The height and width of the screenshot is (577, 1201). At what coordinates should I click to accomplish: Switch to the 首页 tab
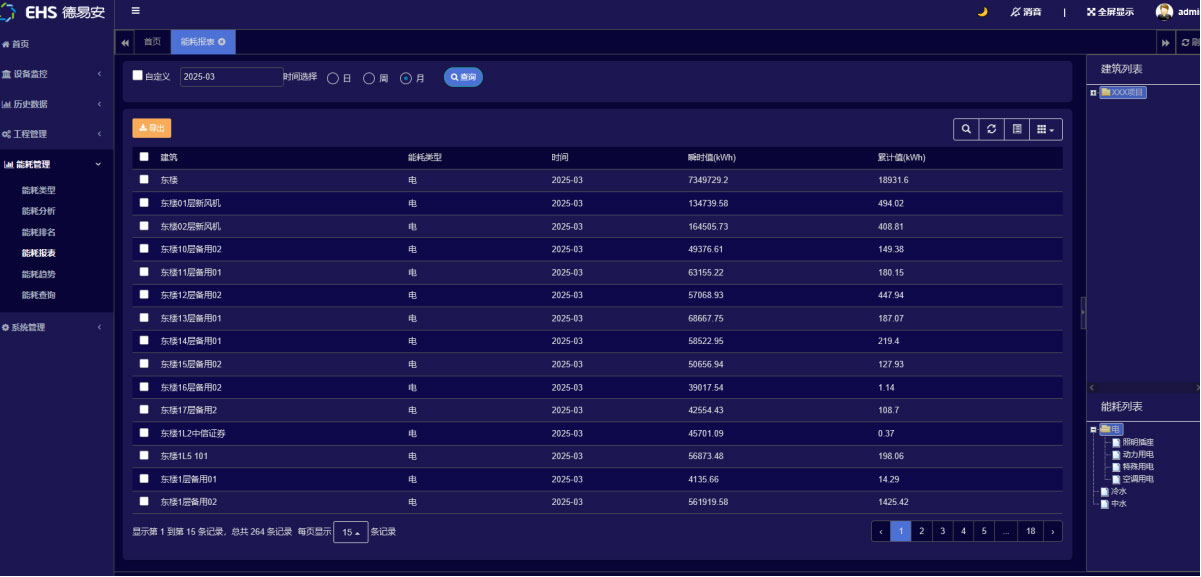coord(152,42)
